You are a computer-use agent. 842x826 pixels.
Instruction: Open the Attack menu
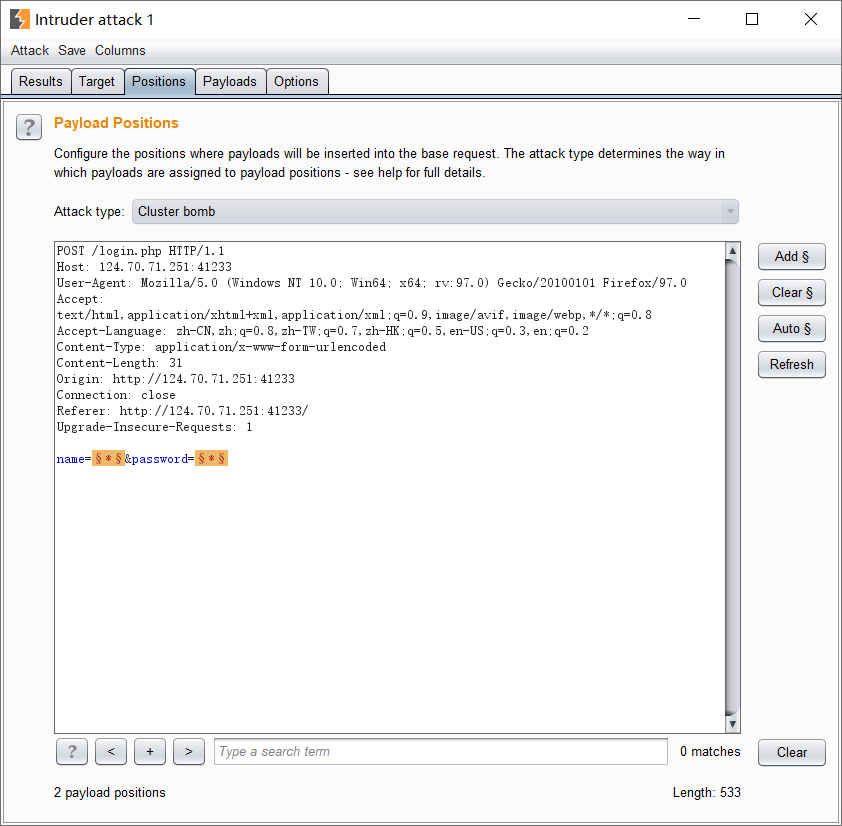point(30,50)
